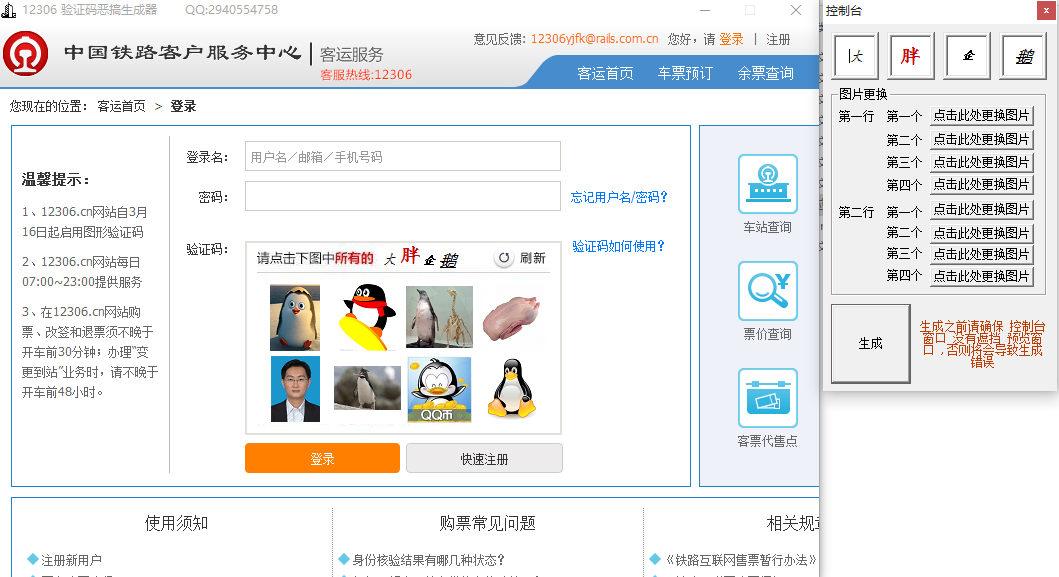The width and height of the screenshot is (1059, 577).
Task: Change row two third image button
Action: point(981,254)
